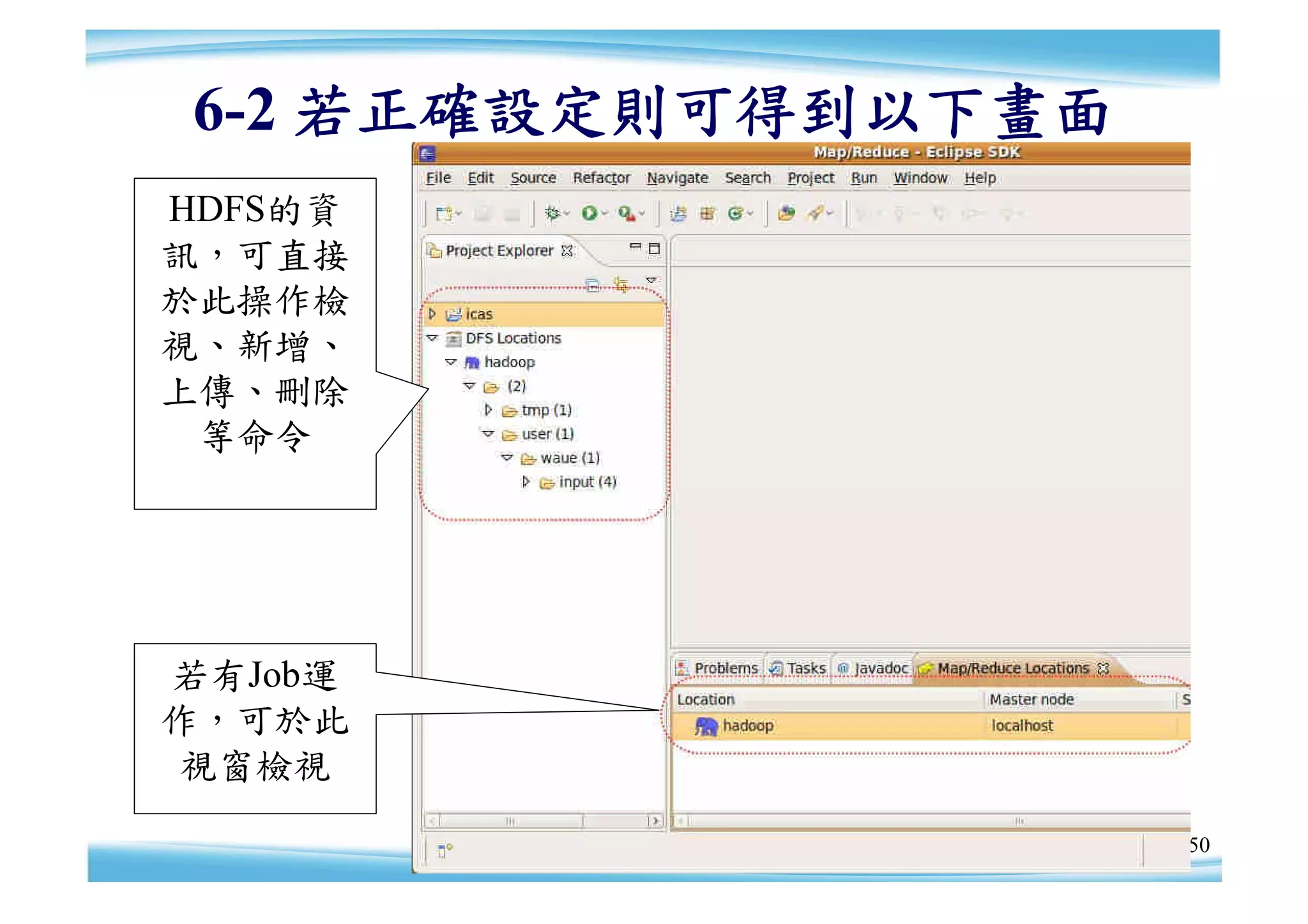Screen dimensions: 1308x924
Task: Click the hadoop elephant icon under DFS Locations
Action: point(472,363)
